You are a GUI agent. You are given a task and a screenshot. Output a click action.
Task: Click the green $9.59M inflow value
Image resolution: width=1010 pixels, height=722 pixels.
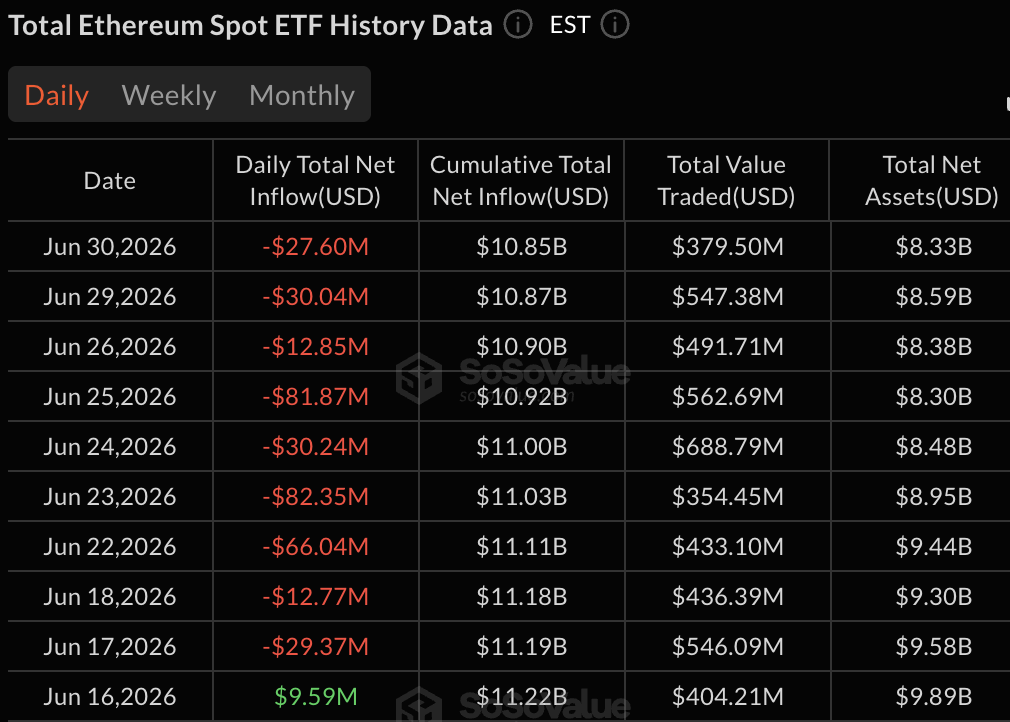click(316, 697)
